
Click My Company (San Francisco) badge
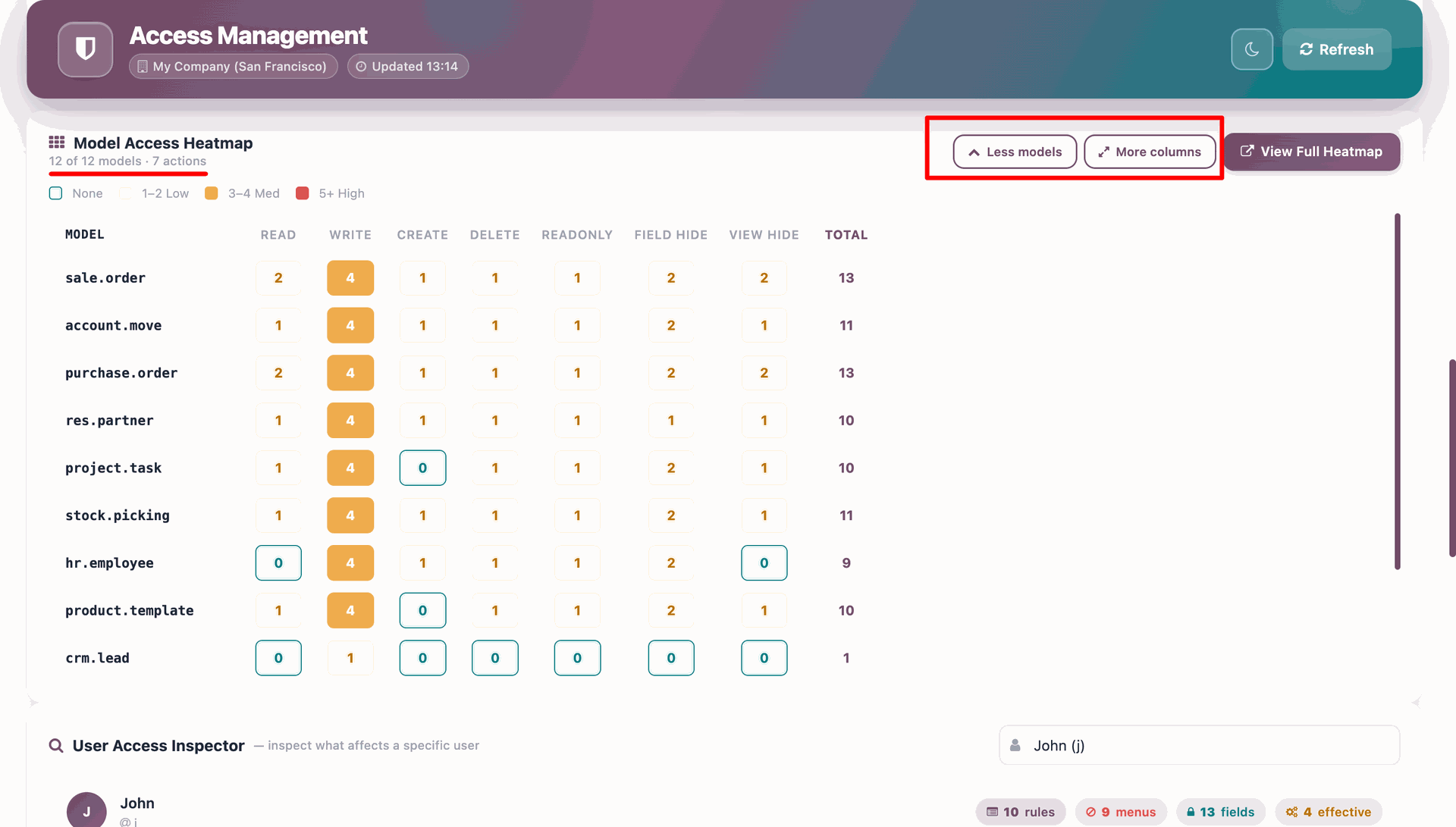[x=233, y=67]
